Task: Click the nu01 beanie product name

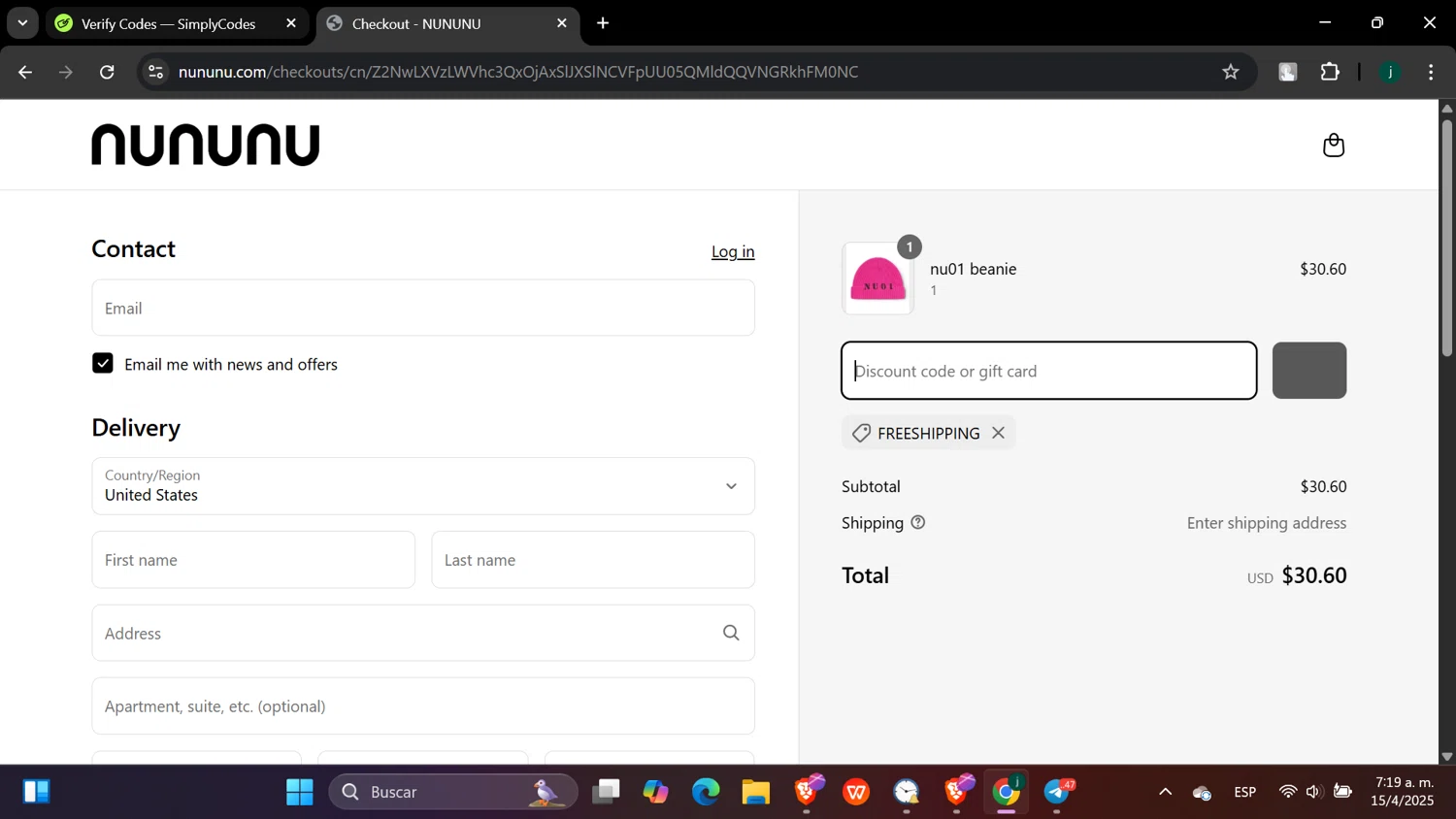Action: point(974,269)
